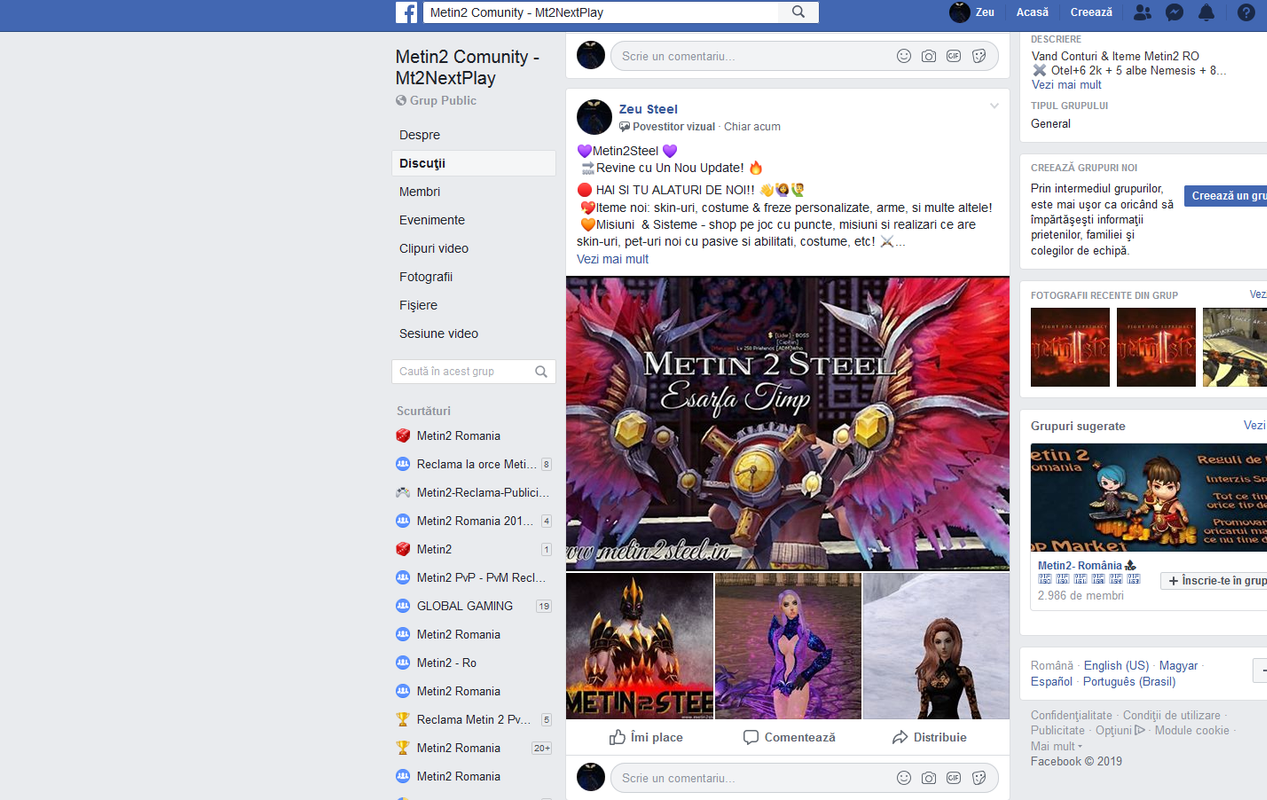Open the armored warrior Metin2Steel thumbnail
Screen dimensions: 1267x800
640,646
